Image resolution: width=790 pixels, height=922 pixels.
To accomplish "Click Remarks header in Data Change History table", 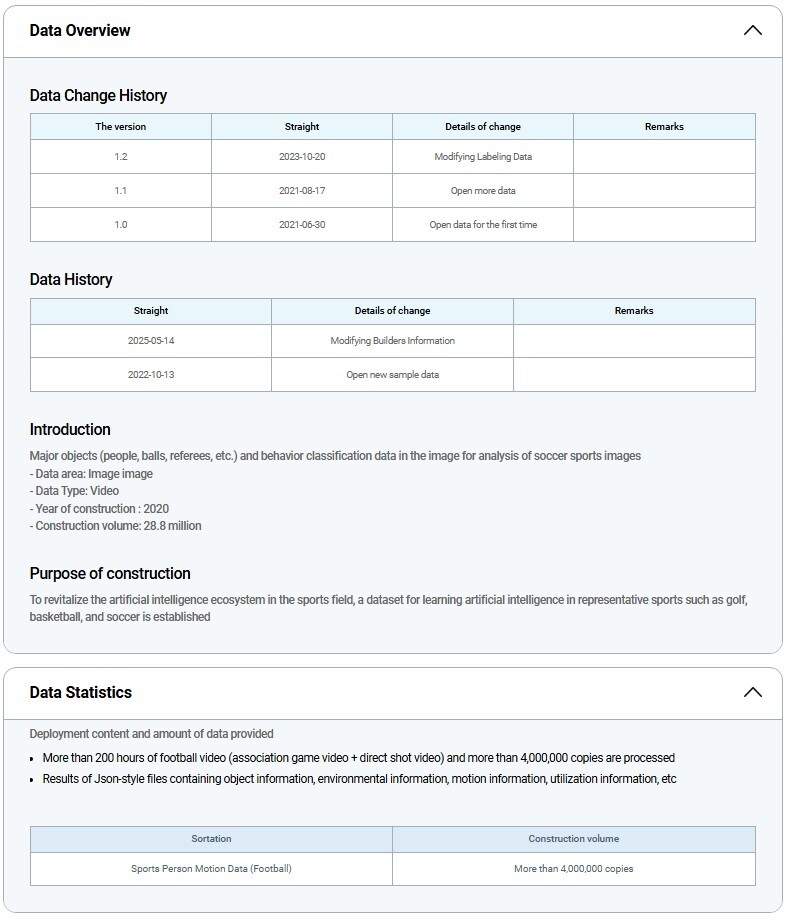I will point(664,127).
